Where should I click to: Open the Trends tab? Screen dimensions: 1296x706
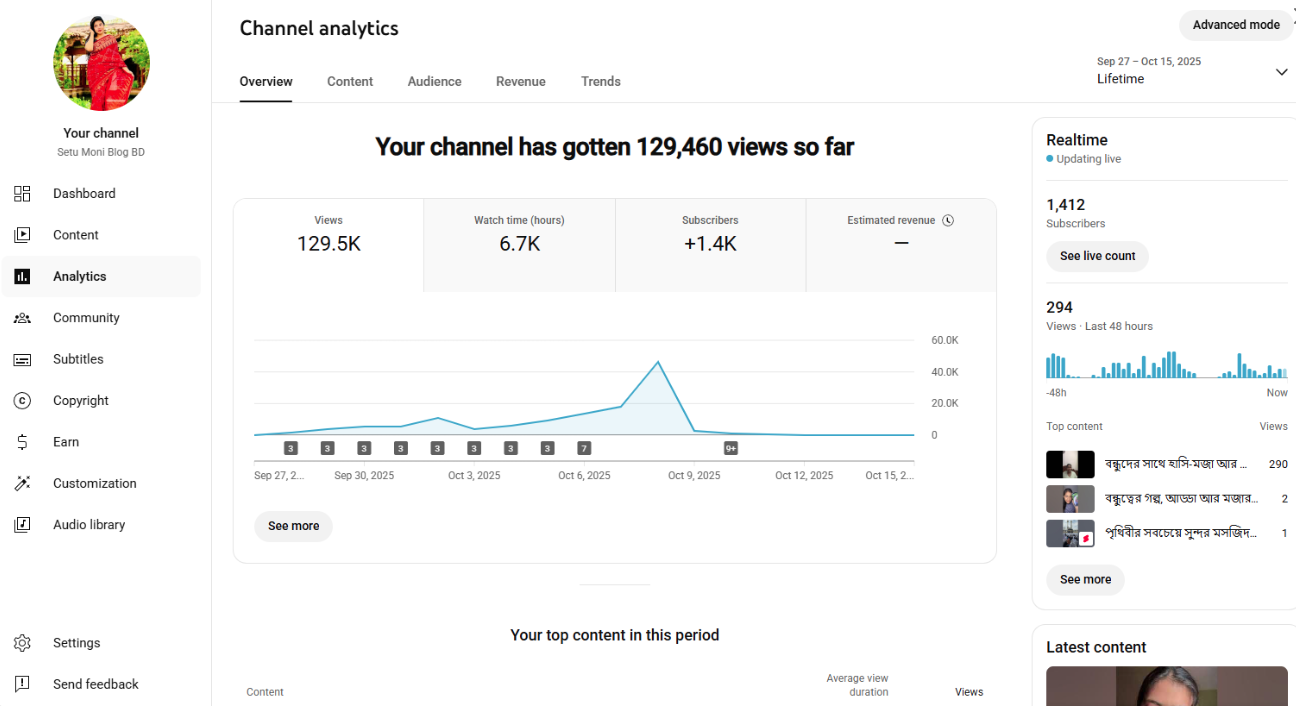pyautogui.click(x=600, y=81)
